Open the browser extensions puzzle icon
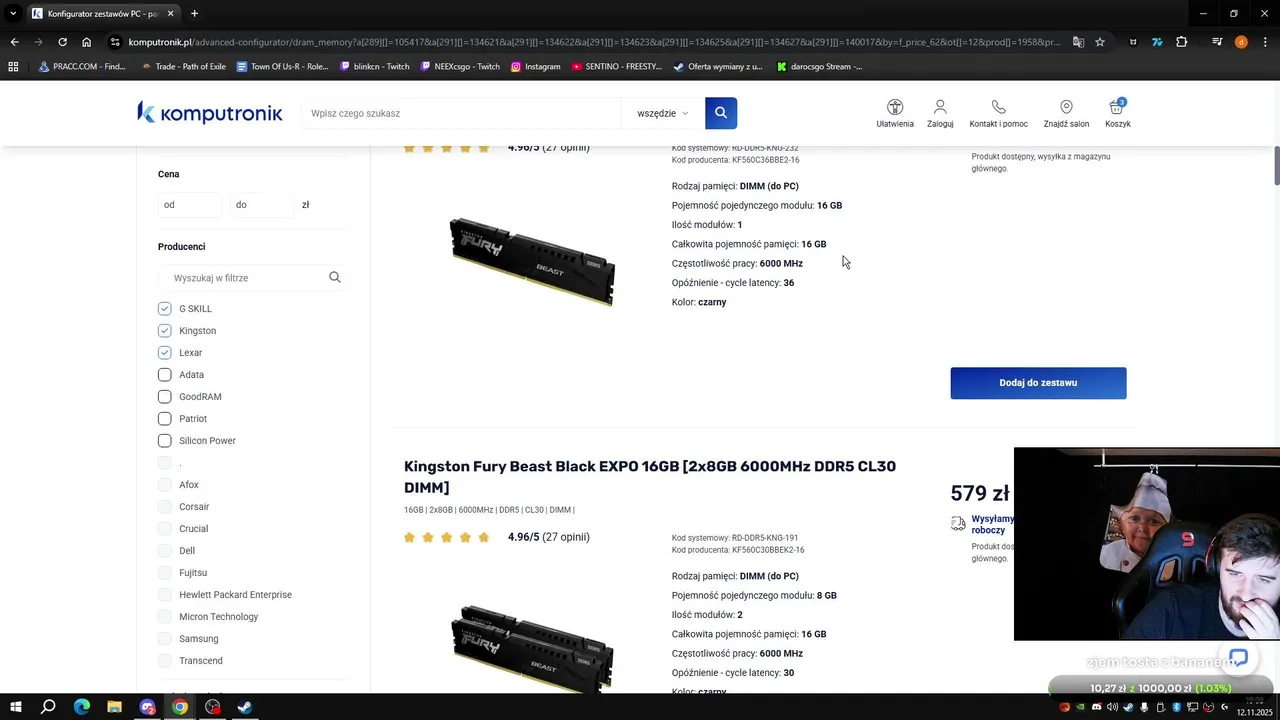Viewport: 1280px width, 720px height. coord(1182,42)
